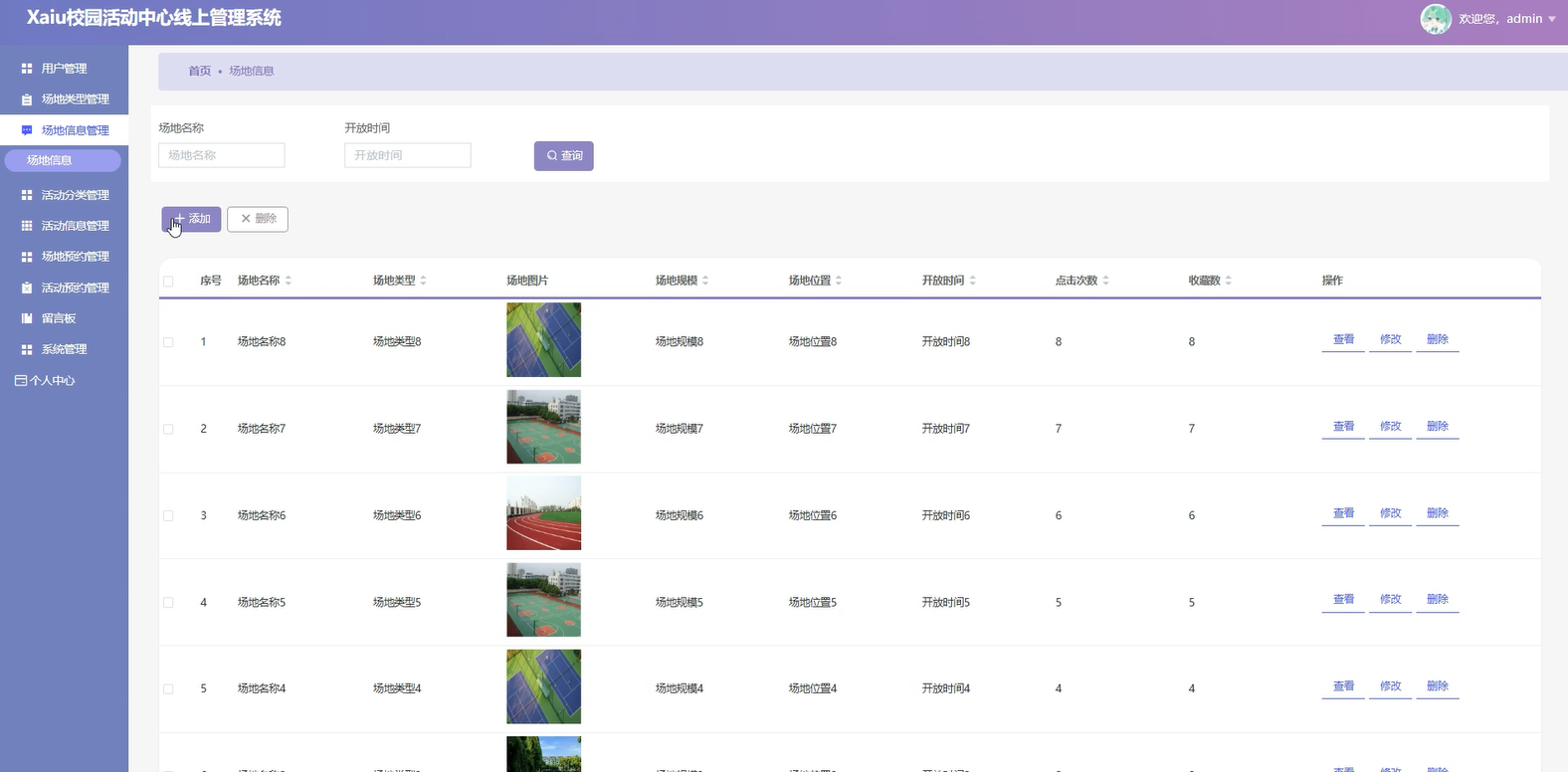Click the admin avatar picture

pyautogui.click(x=1436, y=19)
